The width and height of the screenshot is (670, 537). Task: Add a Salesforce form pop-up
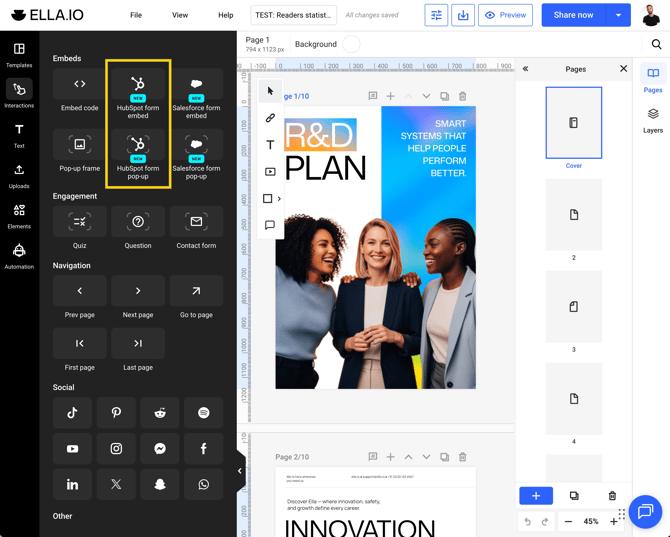196,144
